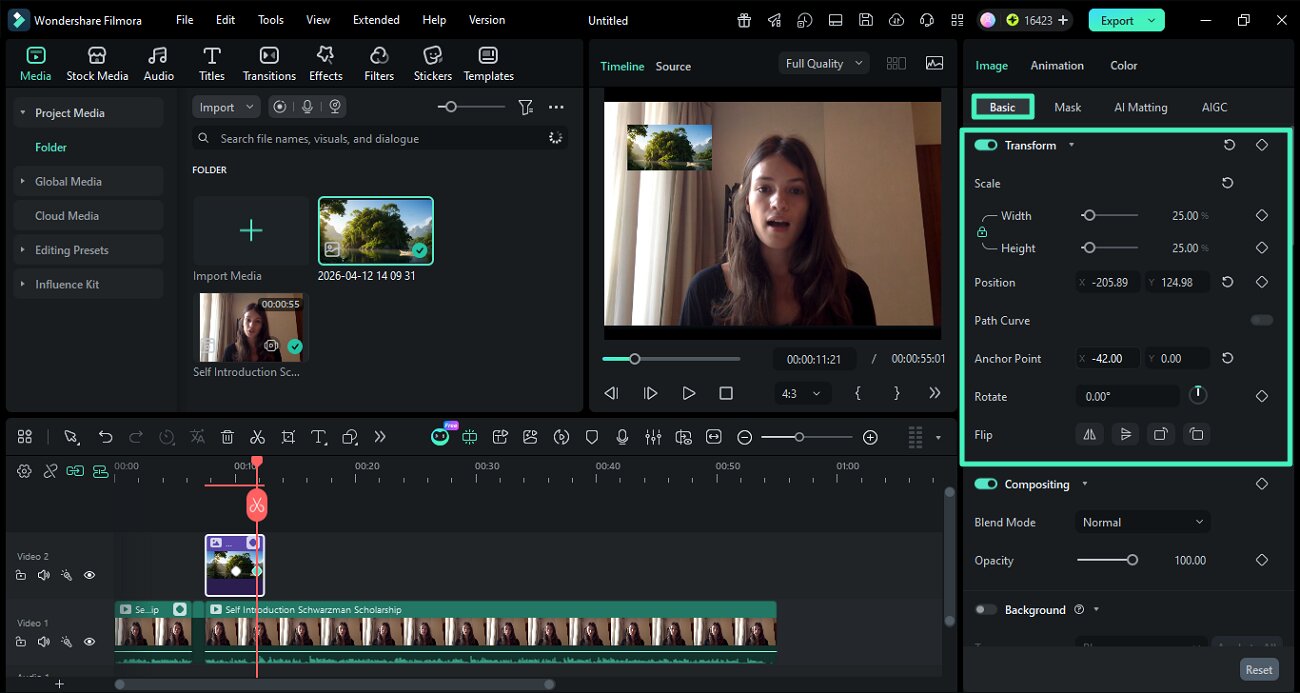
Task: Open the Filters tab
Action: pos(379,64)
